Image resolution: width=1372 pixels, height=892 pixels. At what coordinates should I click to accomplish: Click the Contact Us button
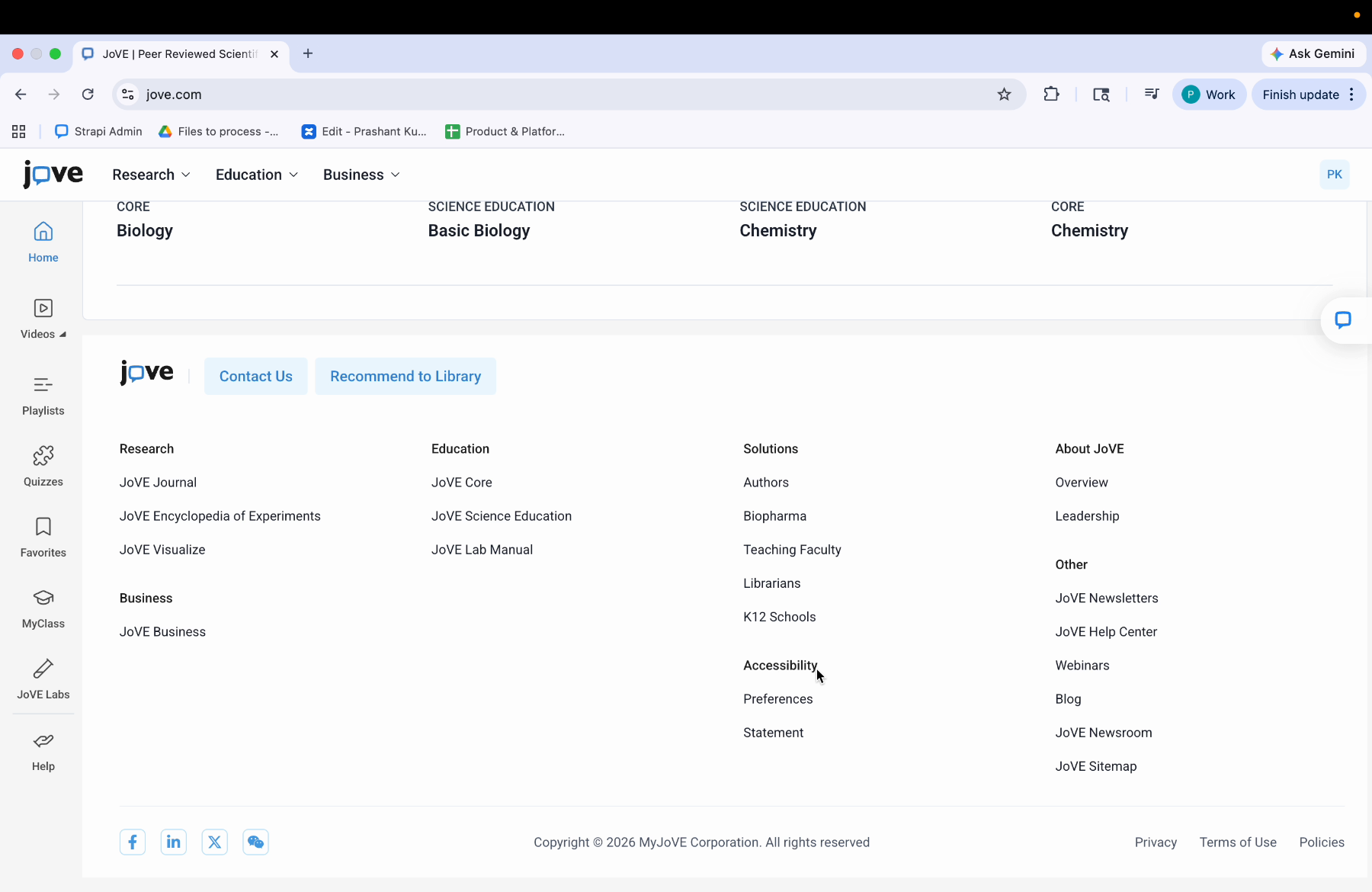256,377
